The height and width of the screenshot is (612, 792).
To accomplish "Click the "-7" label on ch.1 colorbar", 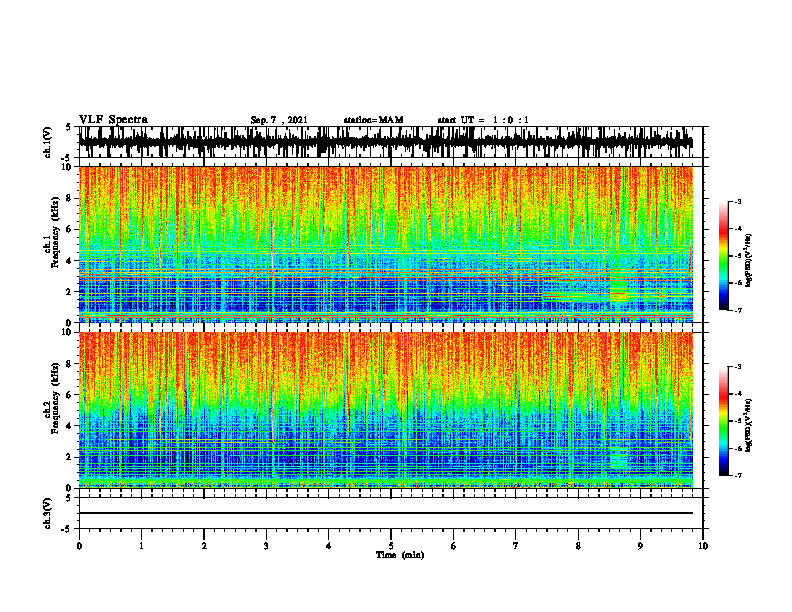I will click(x=738, y=311).
